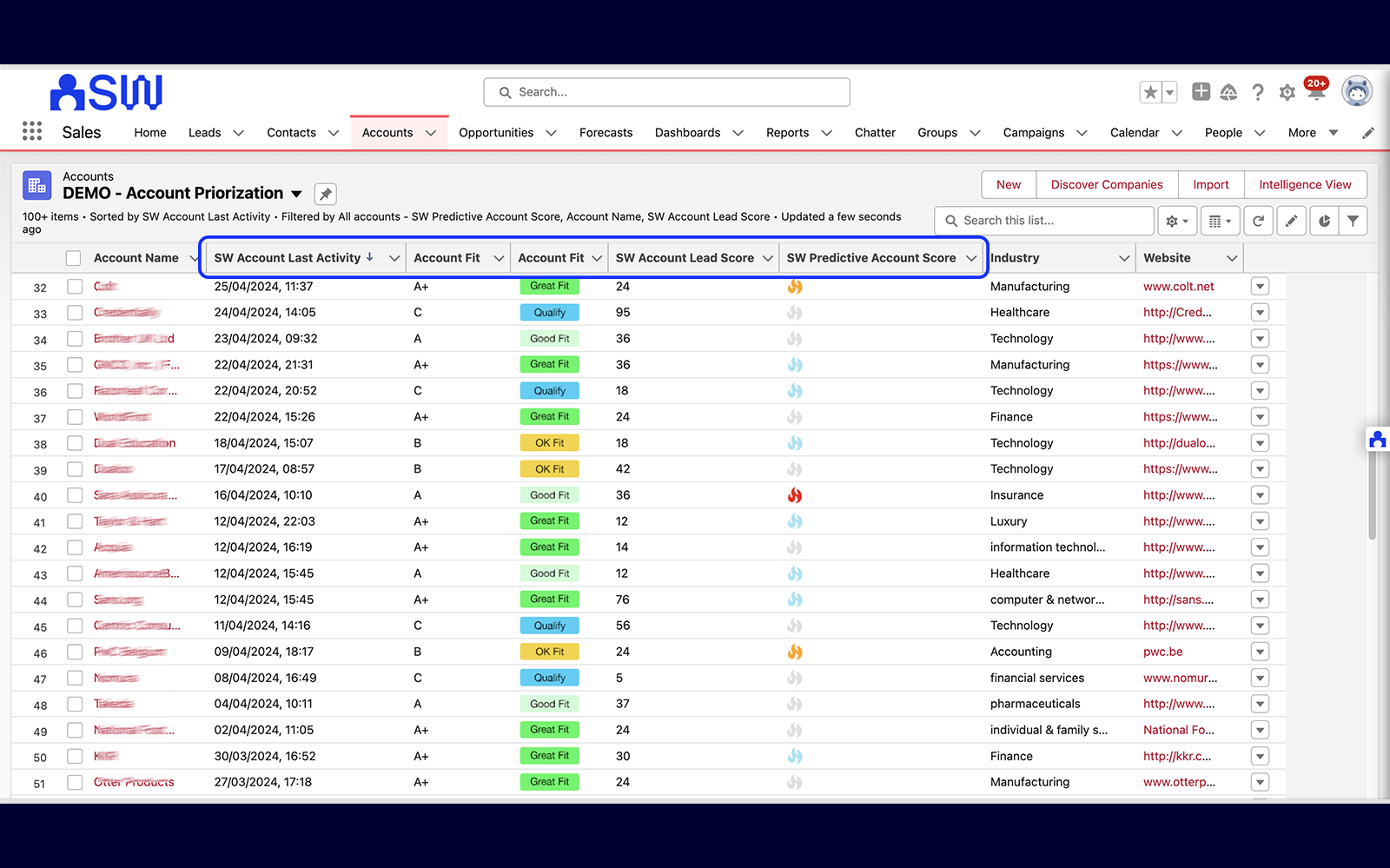
Task: Pin this list view
Action: pos(325,194)
